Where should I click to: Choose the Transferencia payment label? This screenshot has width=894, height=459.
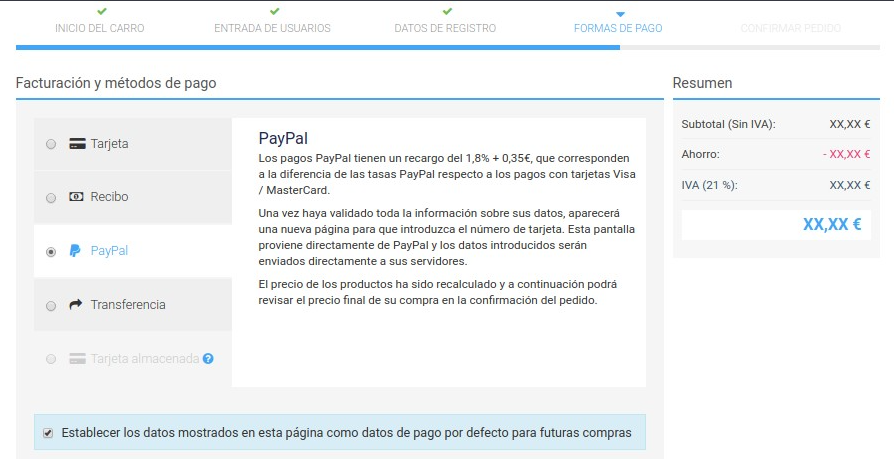coord(128,304)
